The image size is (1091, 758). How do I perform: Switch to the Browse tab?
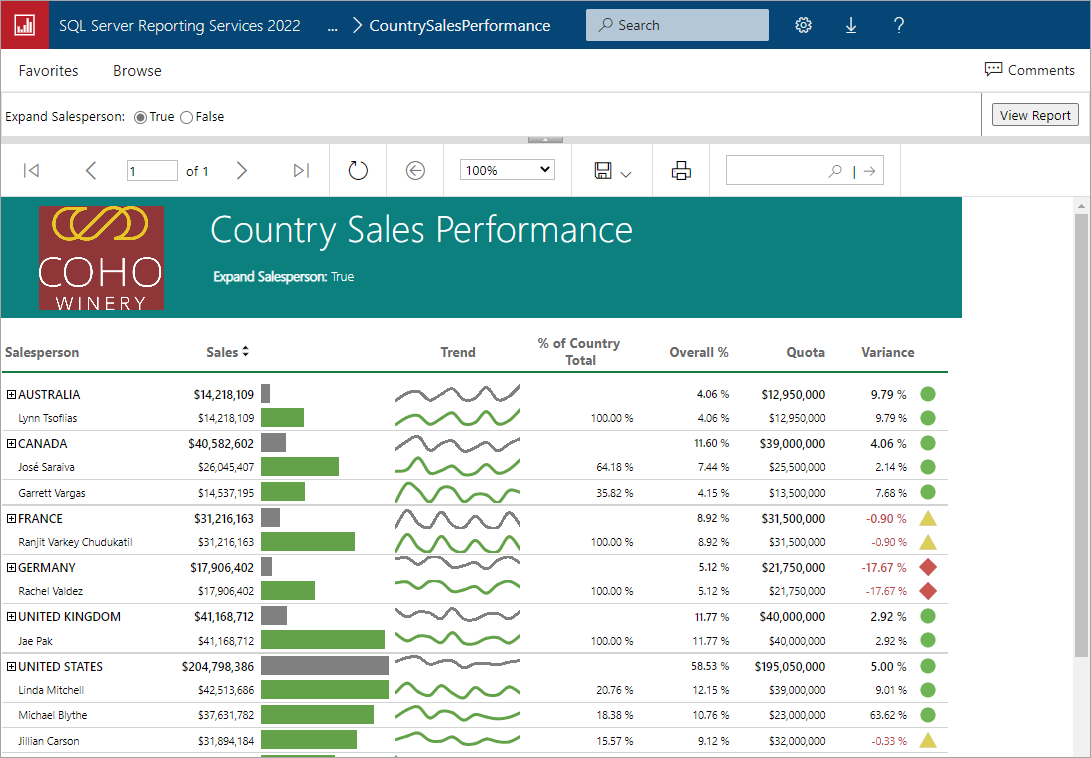(136, 70)
